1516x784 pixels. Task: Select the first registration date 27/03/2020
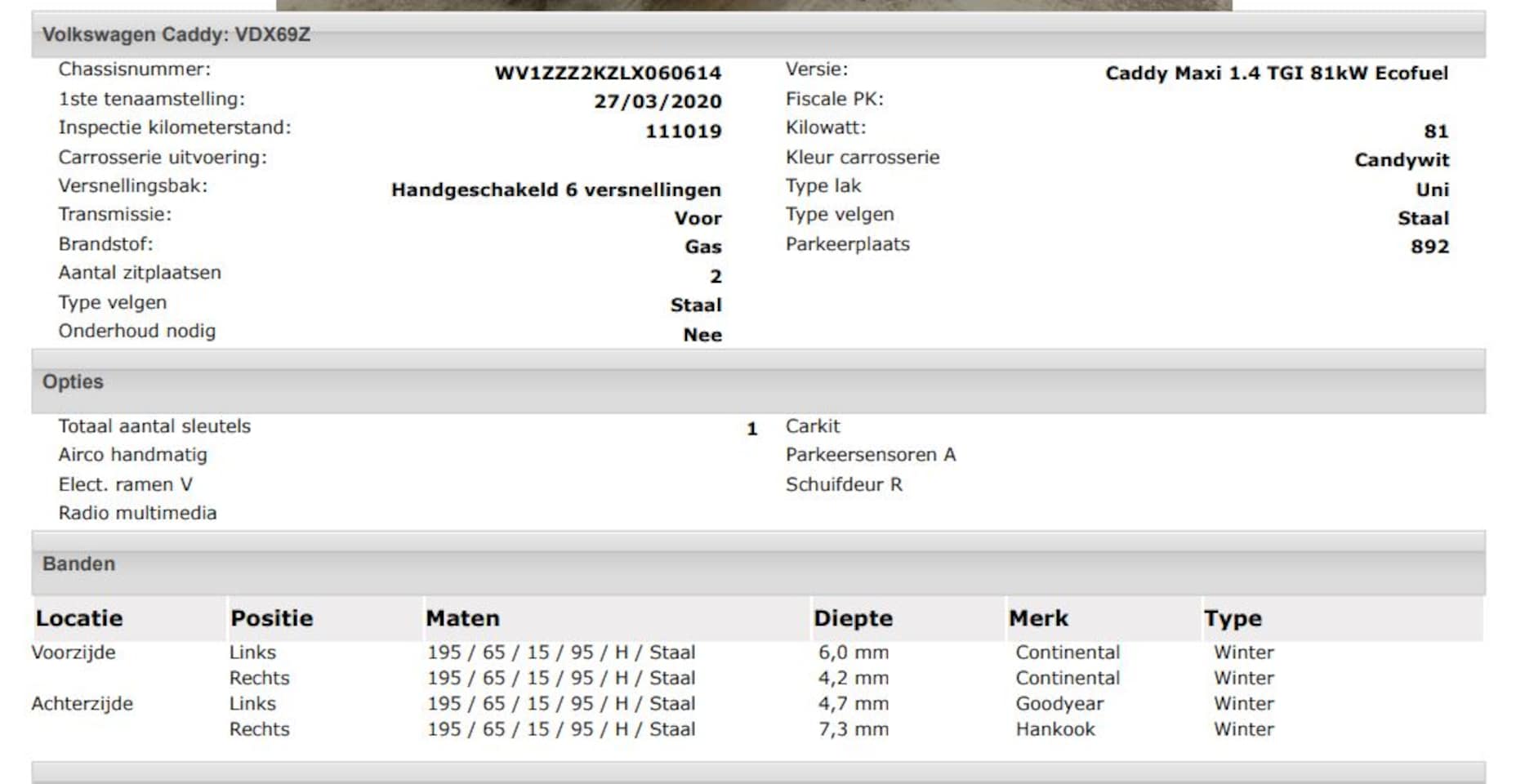tap(658, 102)
